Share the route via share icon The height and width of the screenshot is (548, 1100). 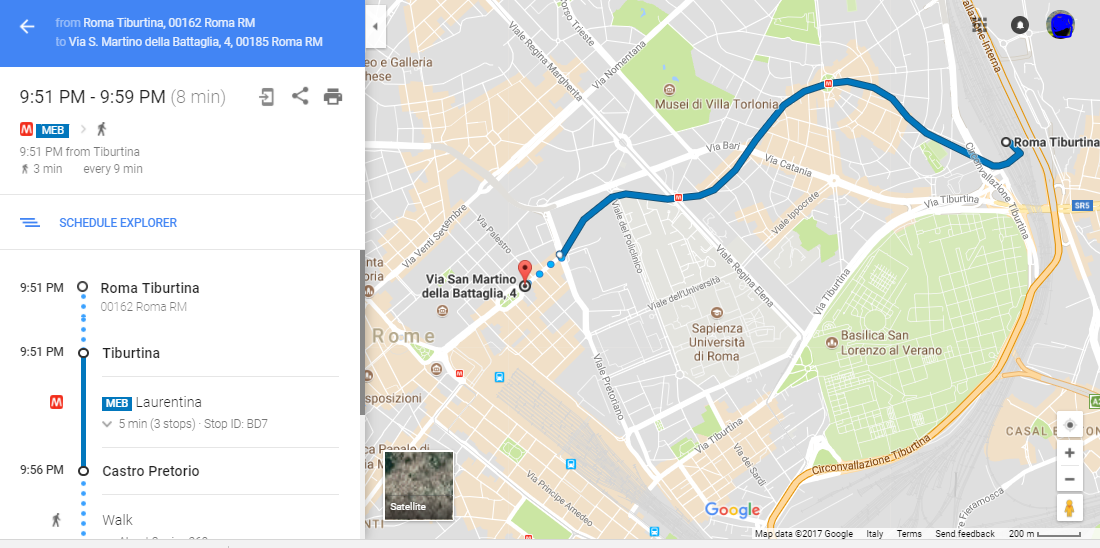coord(300,96)
